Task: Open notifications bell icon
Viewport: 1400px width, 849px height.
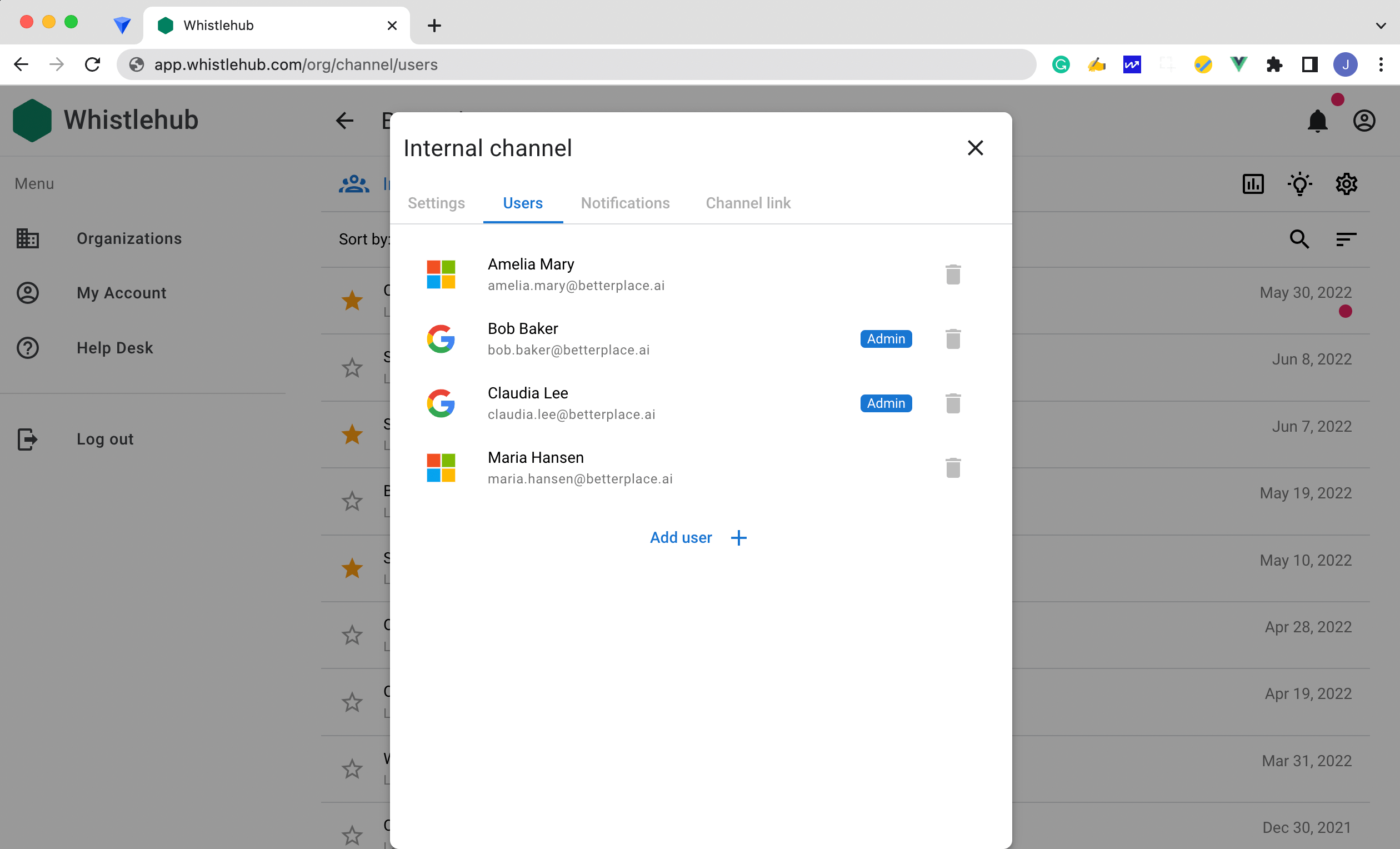Action: coord(1317,121)
